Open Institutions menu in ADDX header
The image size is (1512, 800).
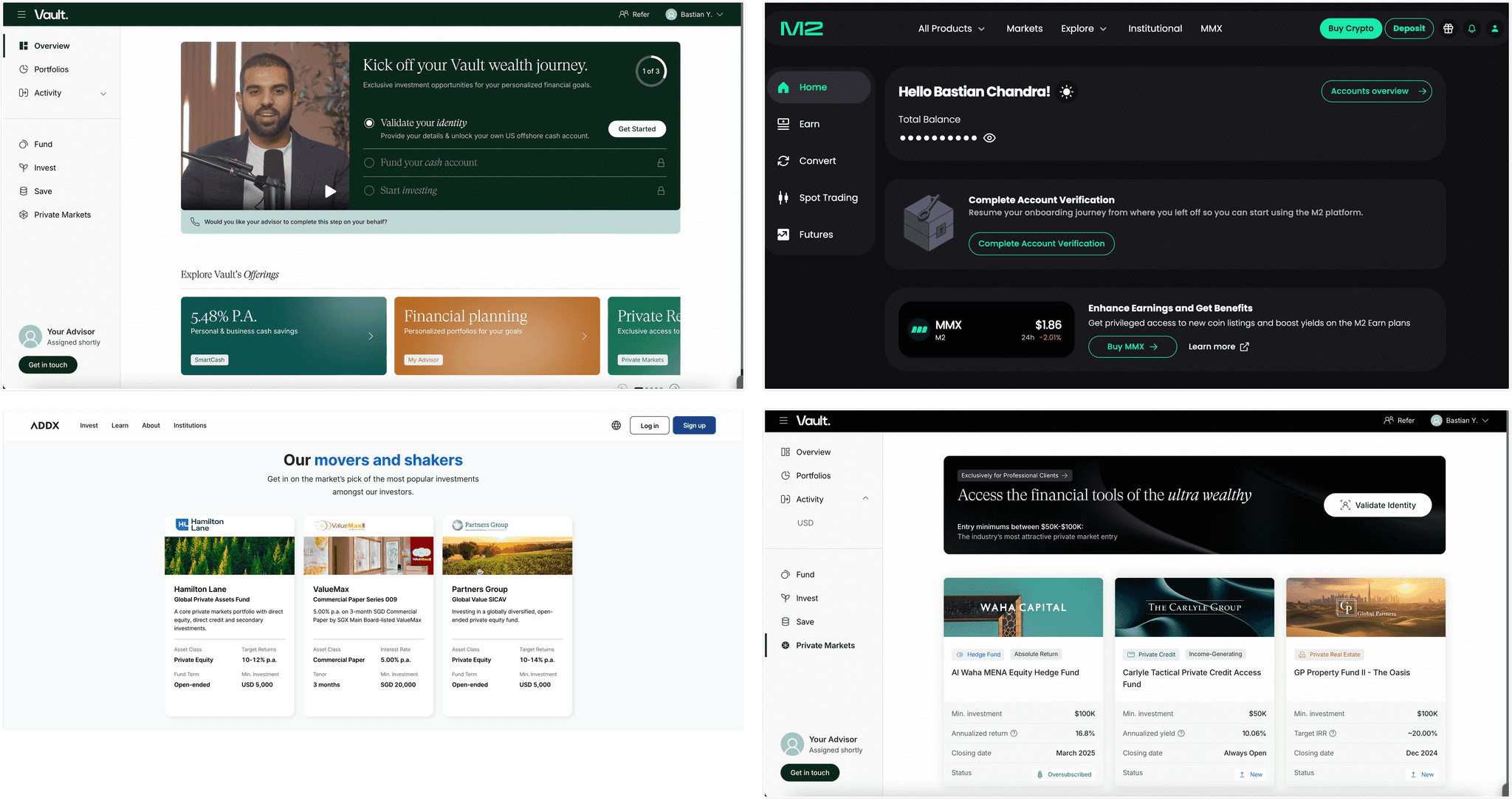tap(190, 425)
